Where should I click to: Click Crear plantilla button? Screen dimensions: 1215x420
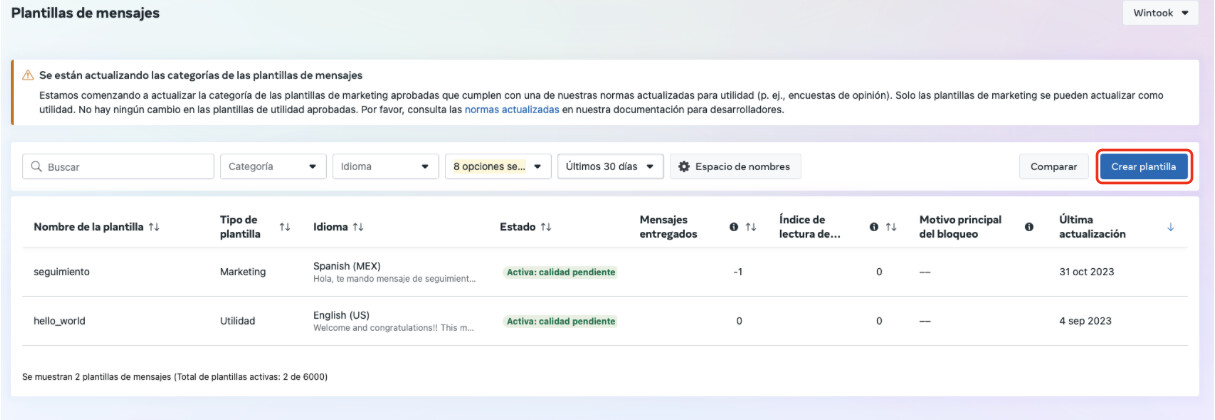(x=1144, y=167)
